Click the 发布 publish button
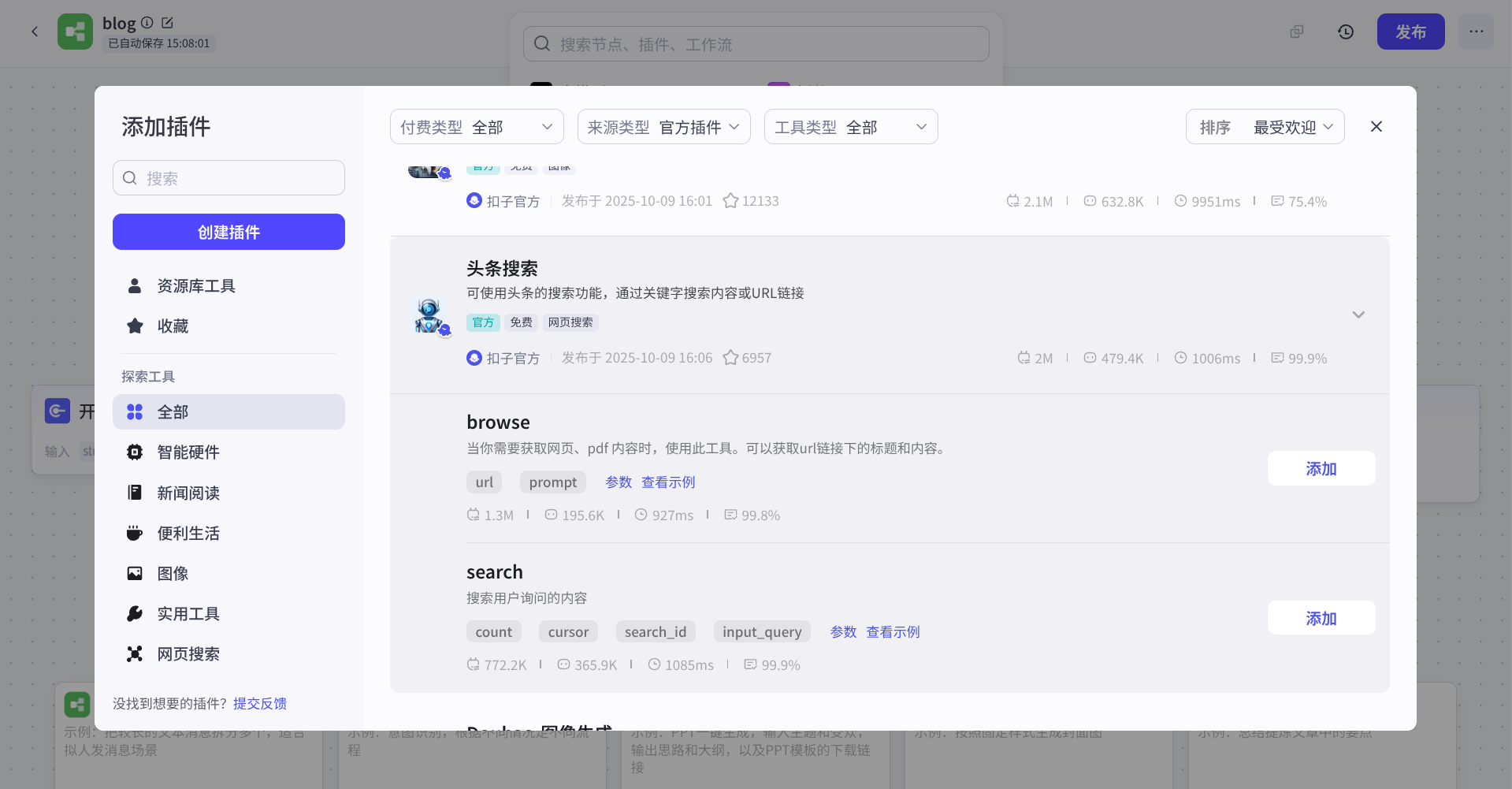 point(1410,32)
